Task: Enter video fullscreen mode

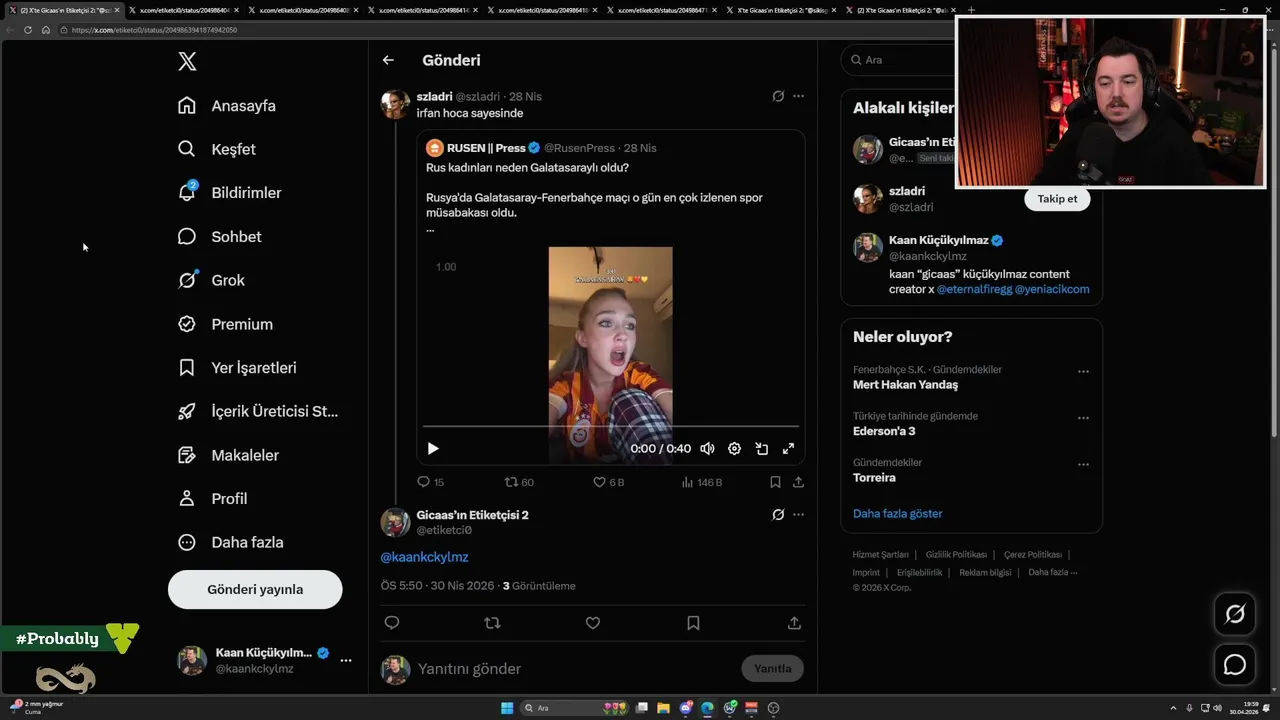Action: (788, 449)
